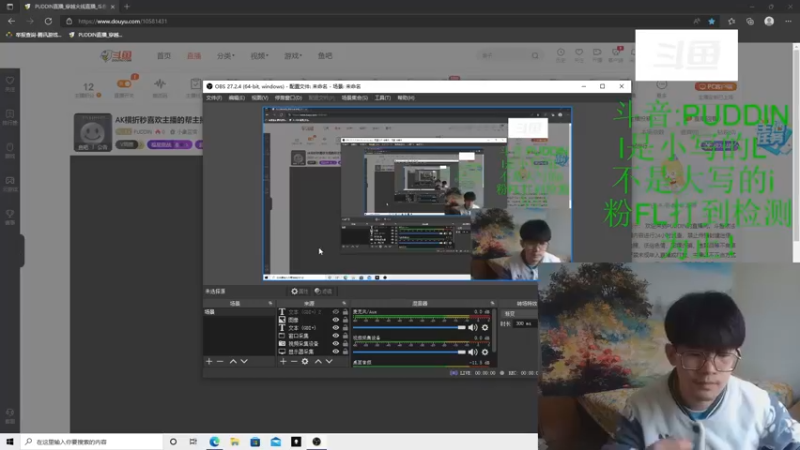Select the 场景 scene item in list
This screenshot has width=800, height=450.
pos(239,312)
